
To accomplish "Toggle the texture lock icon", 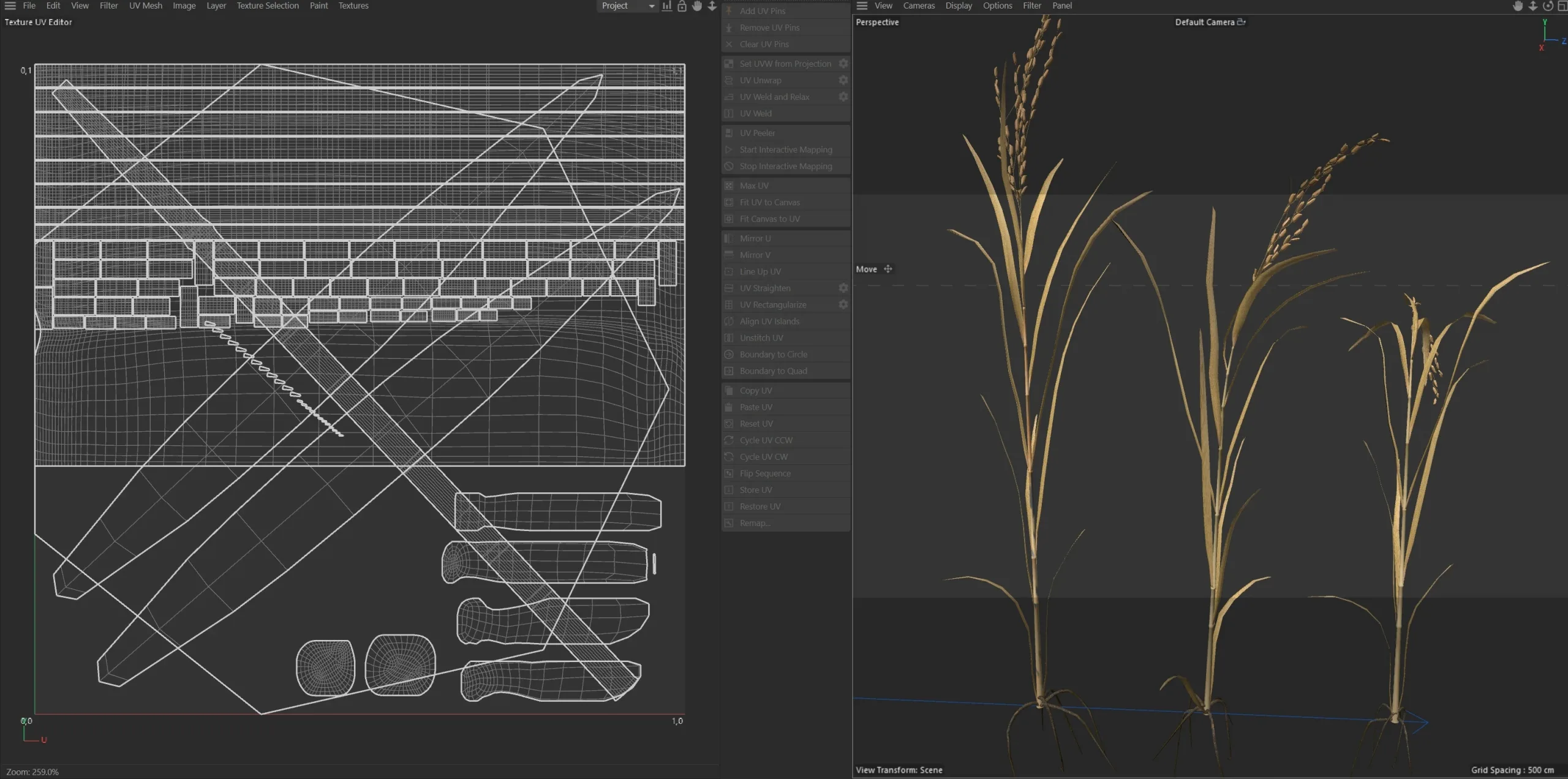I will (x=682, y=6).
